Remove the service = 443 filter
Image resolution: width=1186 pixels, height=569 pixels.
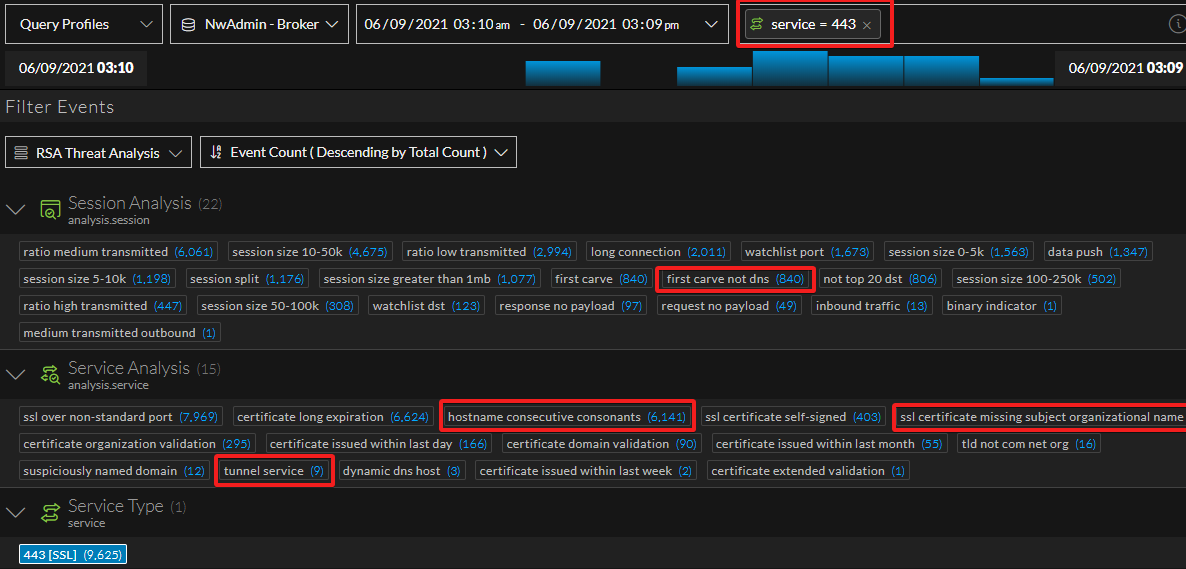(x=867, y=25)
